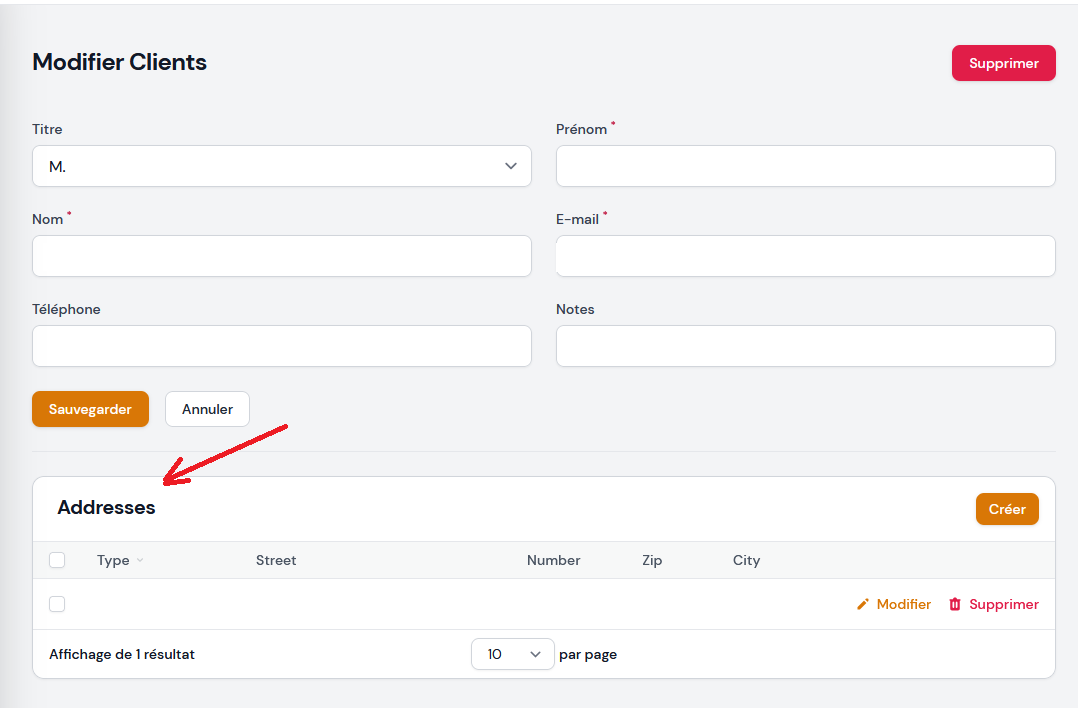Click the Sauvegarder button
Screen dimensions: 1078x708
(x=90, y=409)
